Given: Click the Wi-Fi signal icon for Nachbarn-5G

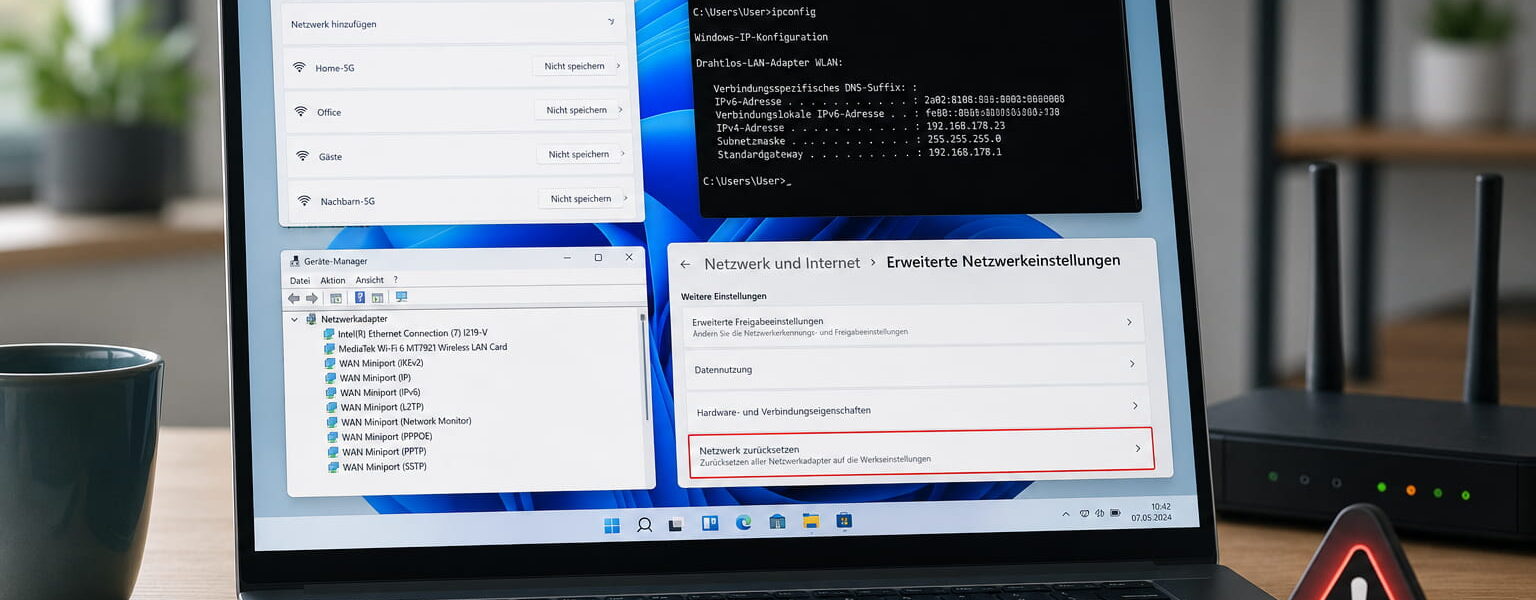Looking at the screenshot, I should pos(304,200).
